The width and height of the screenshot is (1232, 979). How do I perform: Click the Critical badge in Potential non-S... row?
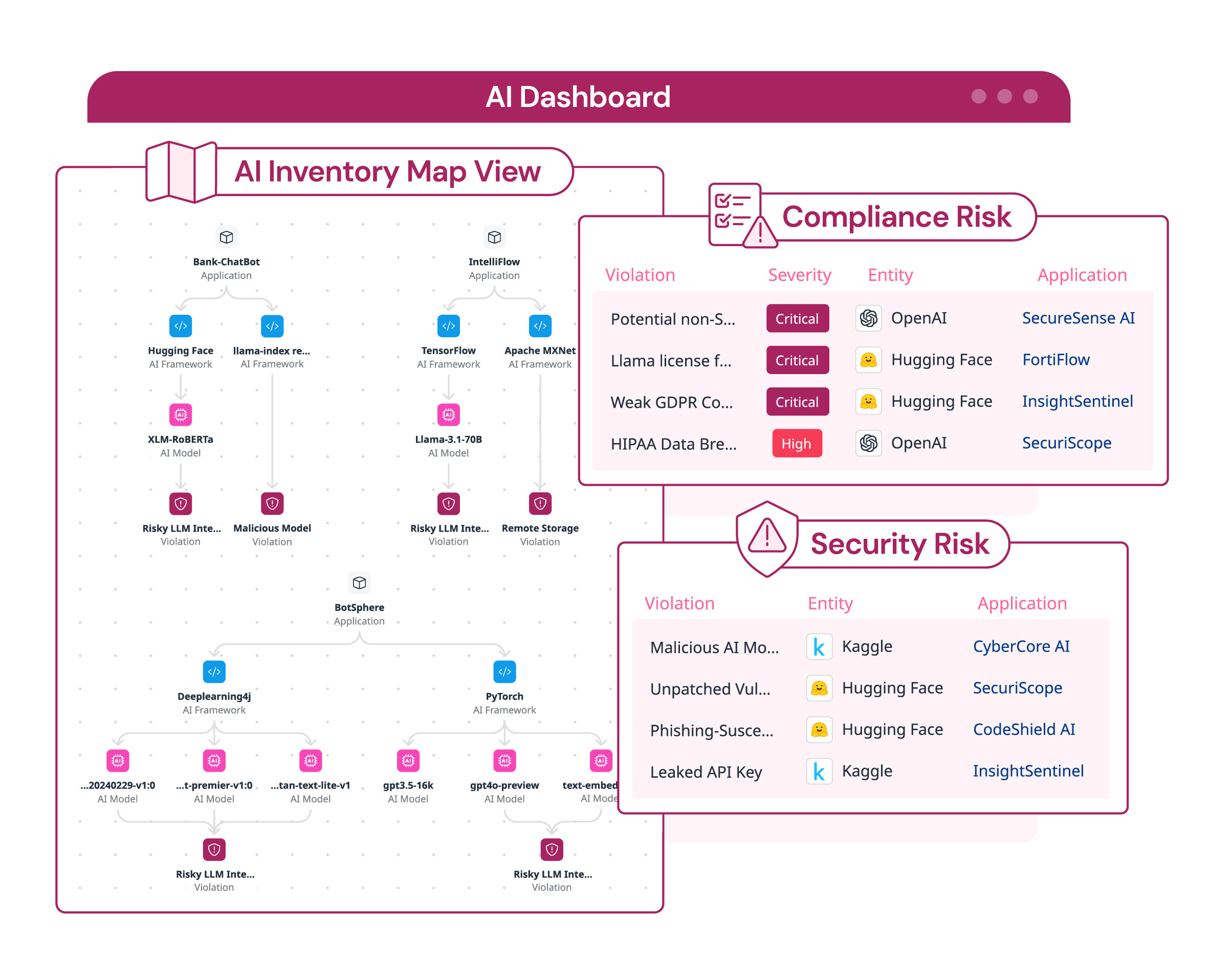click(797, 318)
